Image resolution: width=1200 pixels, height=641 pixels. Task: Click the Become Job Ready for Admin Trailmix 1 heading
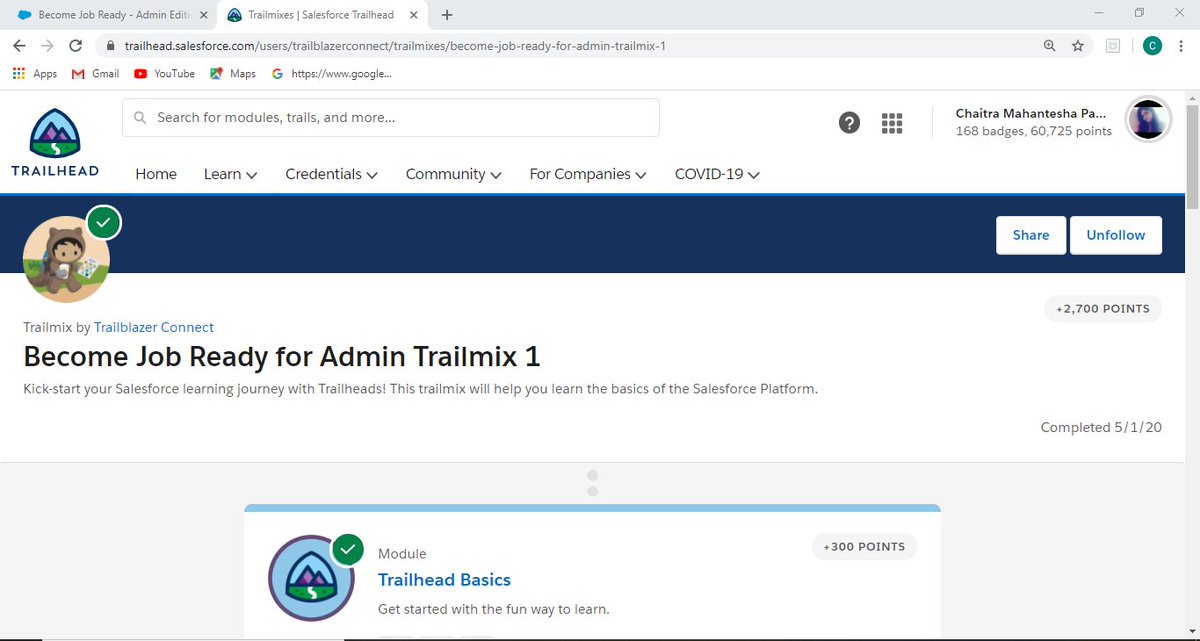click(x=282, y=357)
